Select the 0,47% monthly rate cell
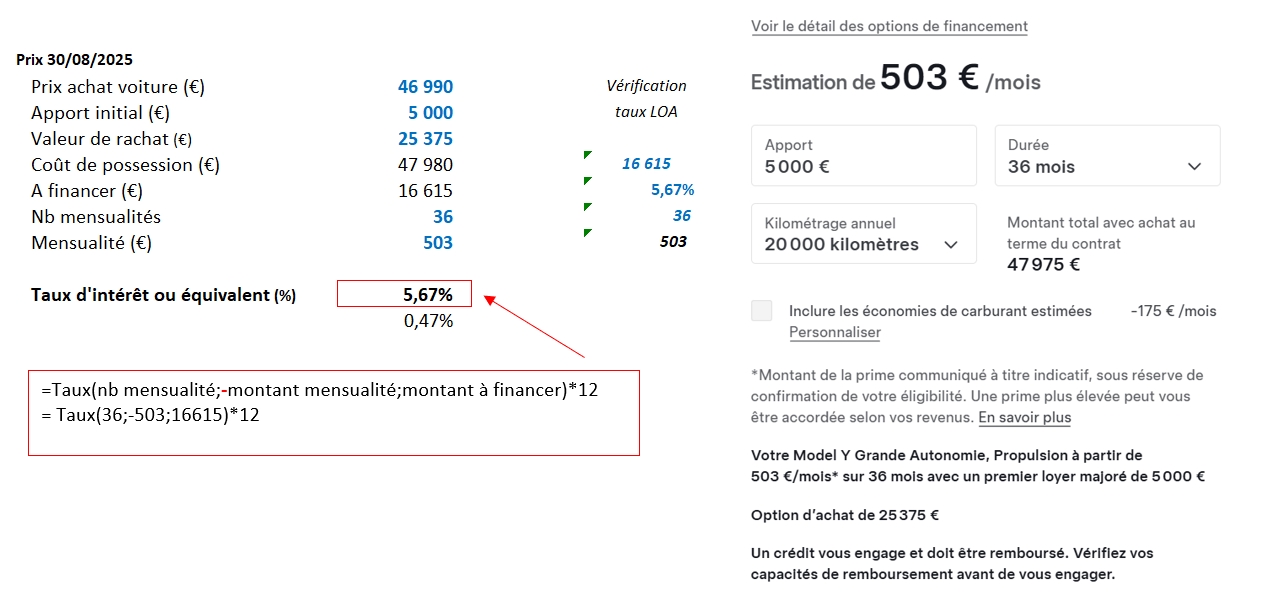 point(428,321)
